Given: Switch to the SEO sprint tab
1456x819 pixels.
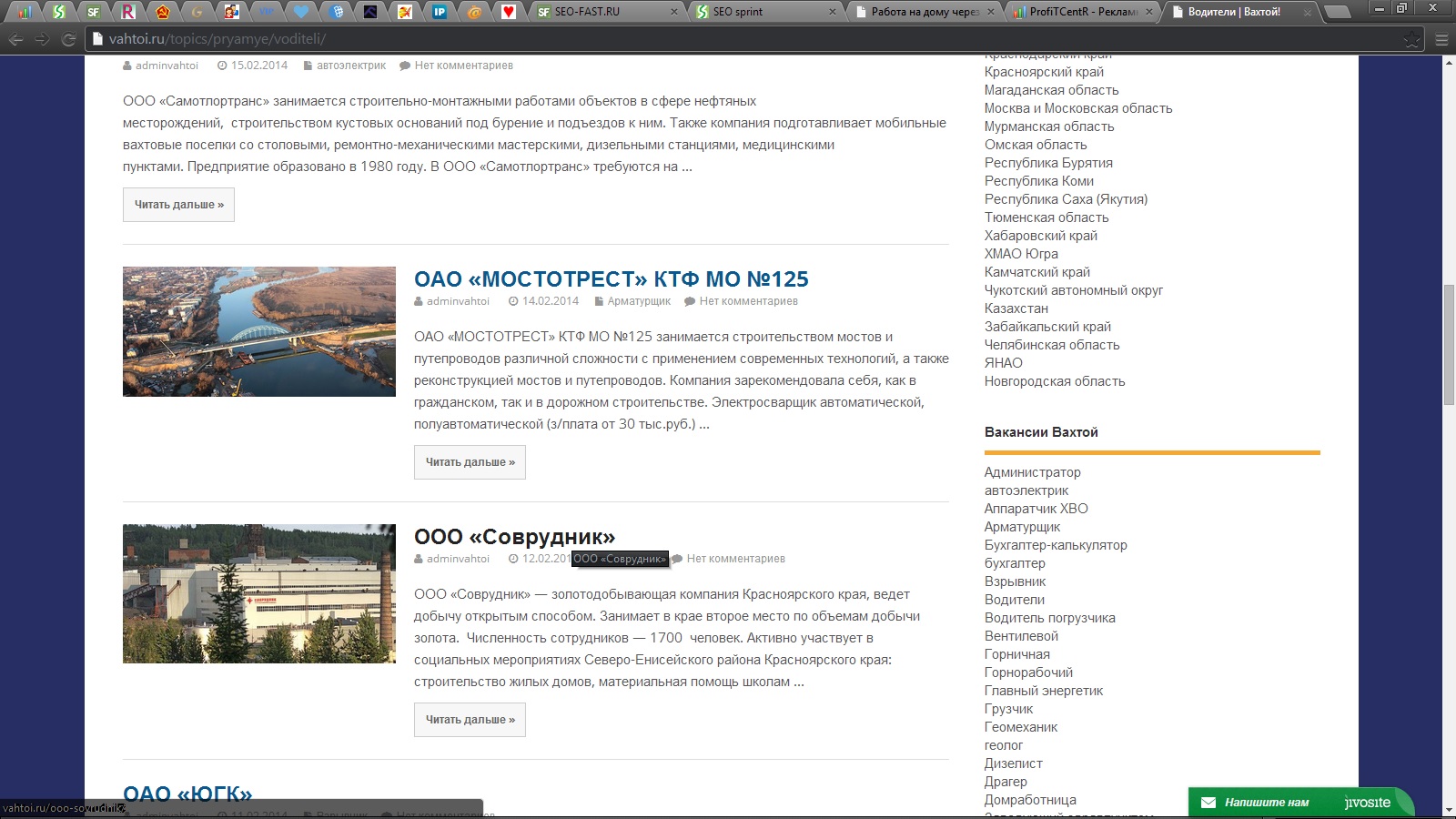Looking at the screenshot, I should (x=767, y=12).
